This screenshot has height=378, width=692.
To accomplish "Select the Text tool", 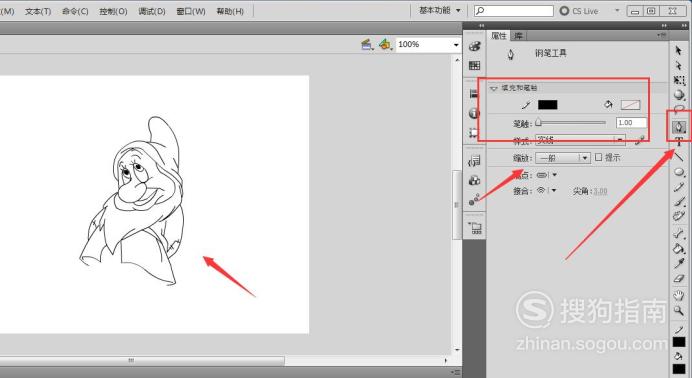I will point(679,142).
